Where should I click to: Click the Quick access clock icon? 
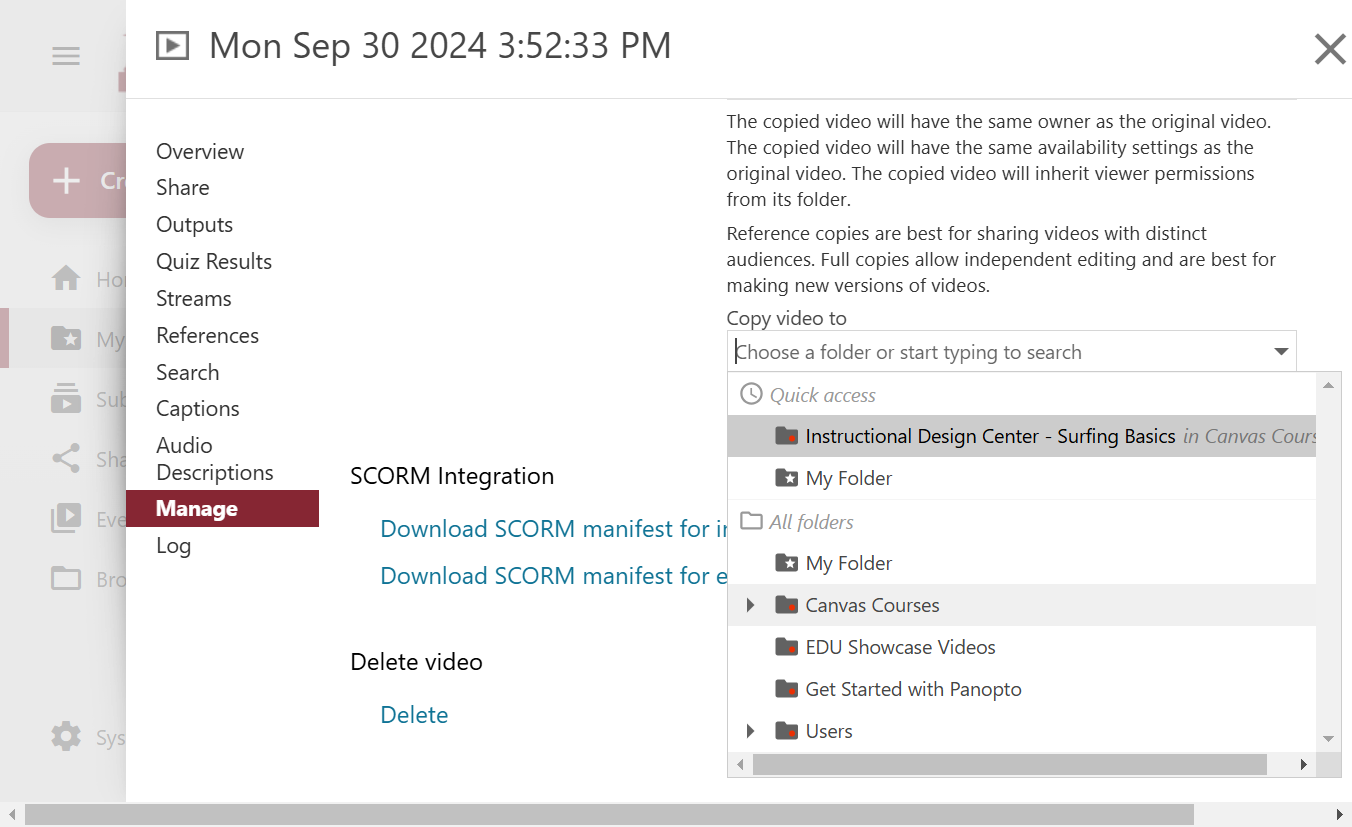[751, 394]
